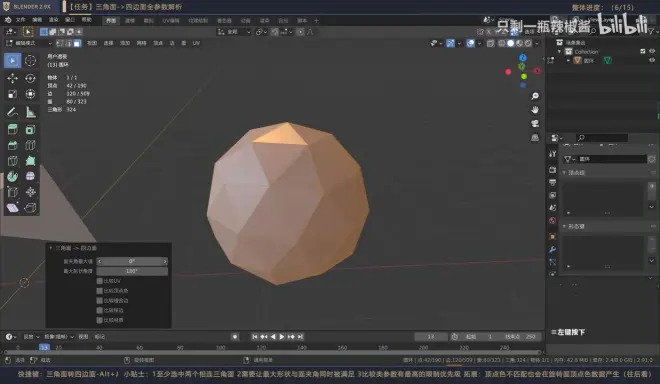Image resolution: width=660 pixels, height=384 pixels.
Task: Collapse the 三角面 -> 四边面 operator panel
Action: 51,248
